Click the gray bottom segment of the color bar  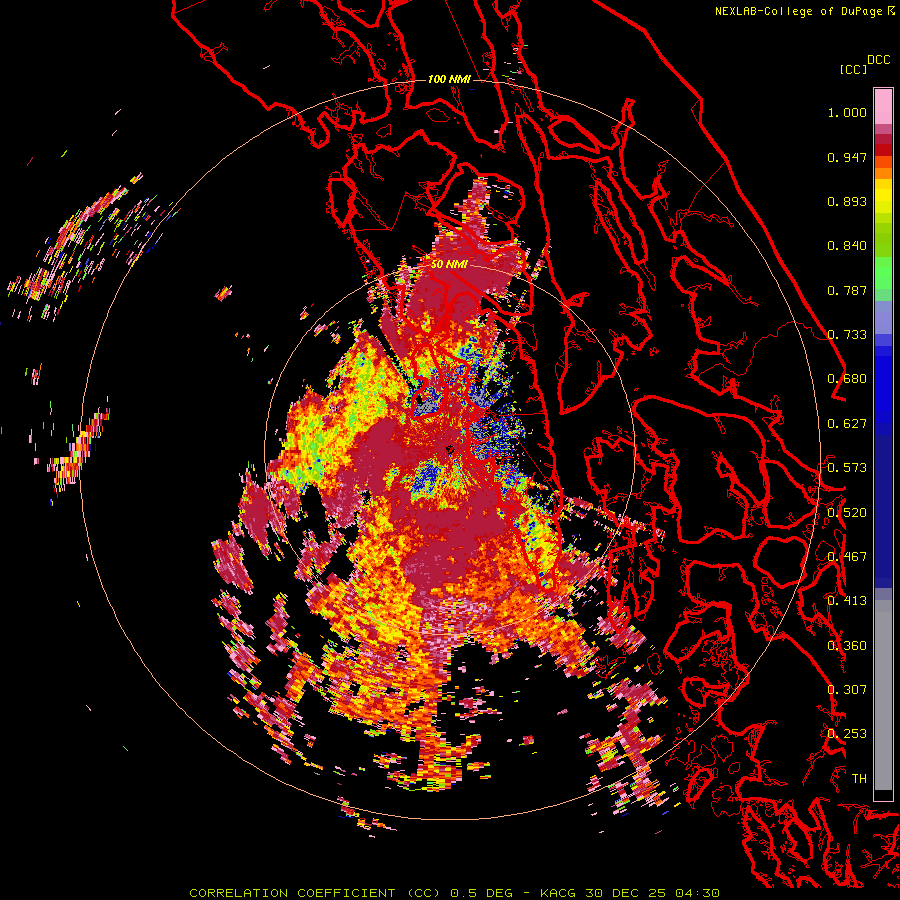click(x=883, y=695)
